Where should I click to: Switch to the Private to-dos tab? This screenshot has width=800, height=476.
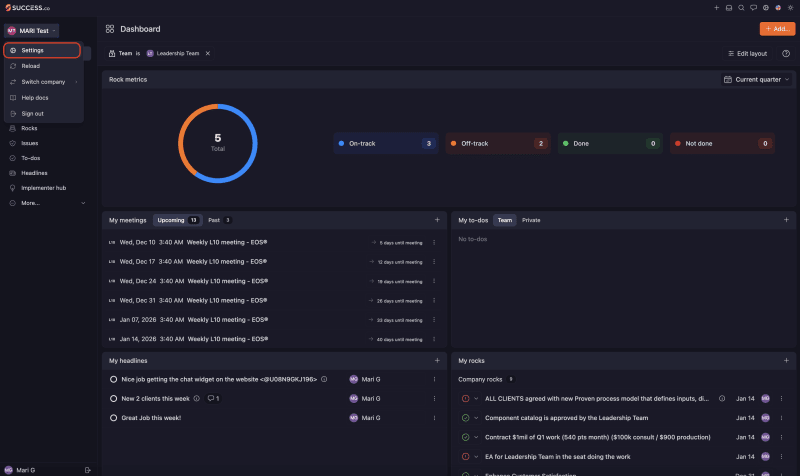click(531, 220)
